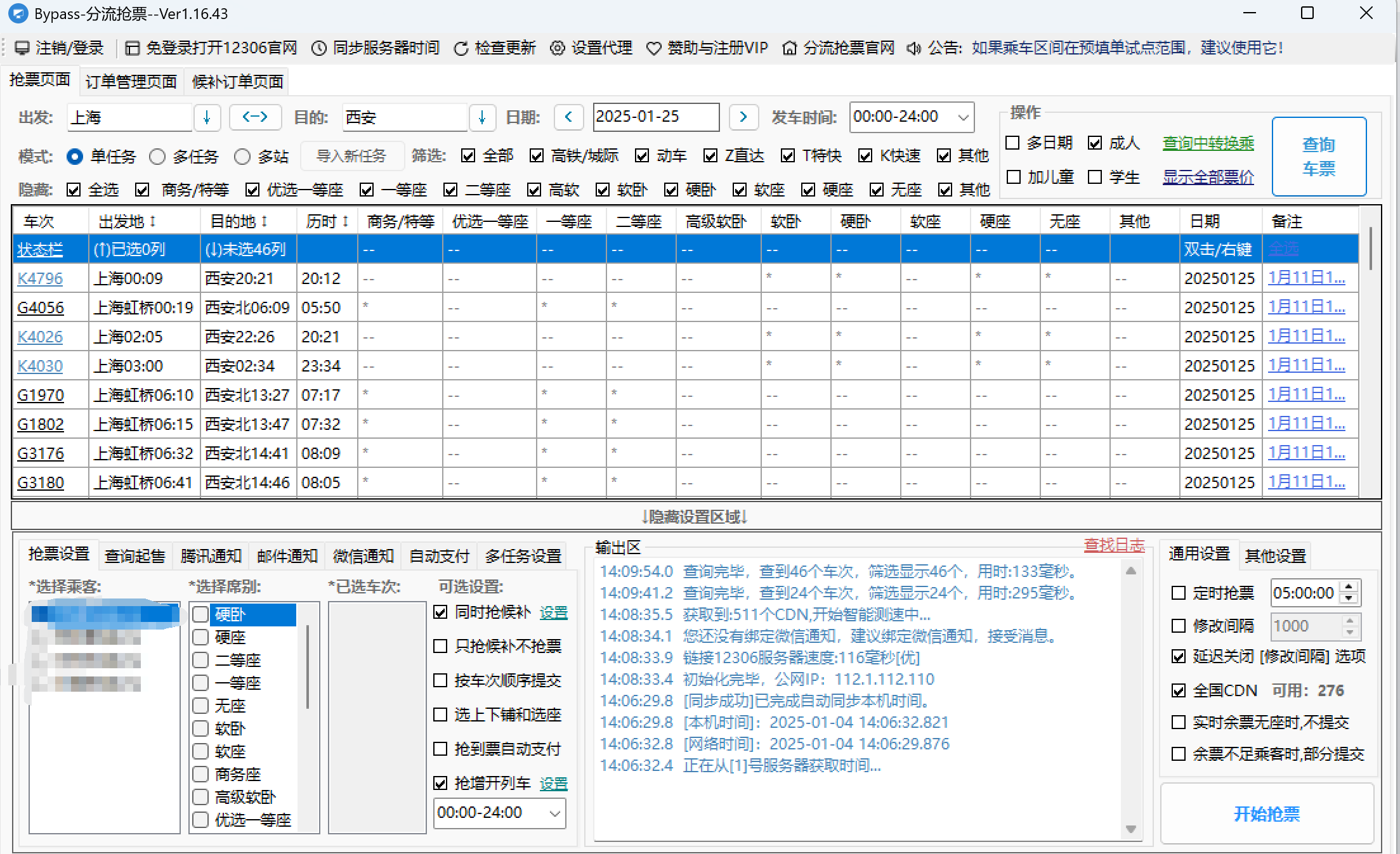Screen dimensions: 1400x854
Task: Toggle the 高铁/城际 filter checkbox
Action: point(537,156)
